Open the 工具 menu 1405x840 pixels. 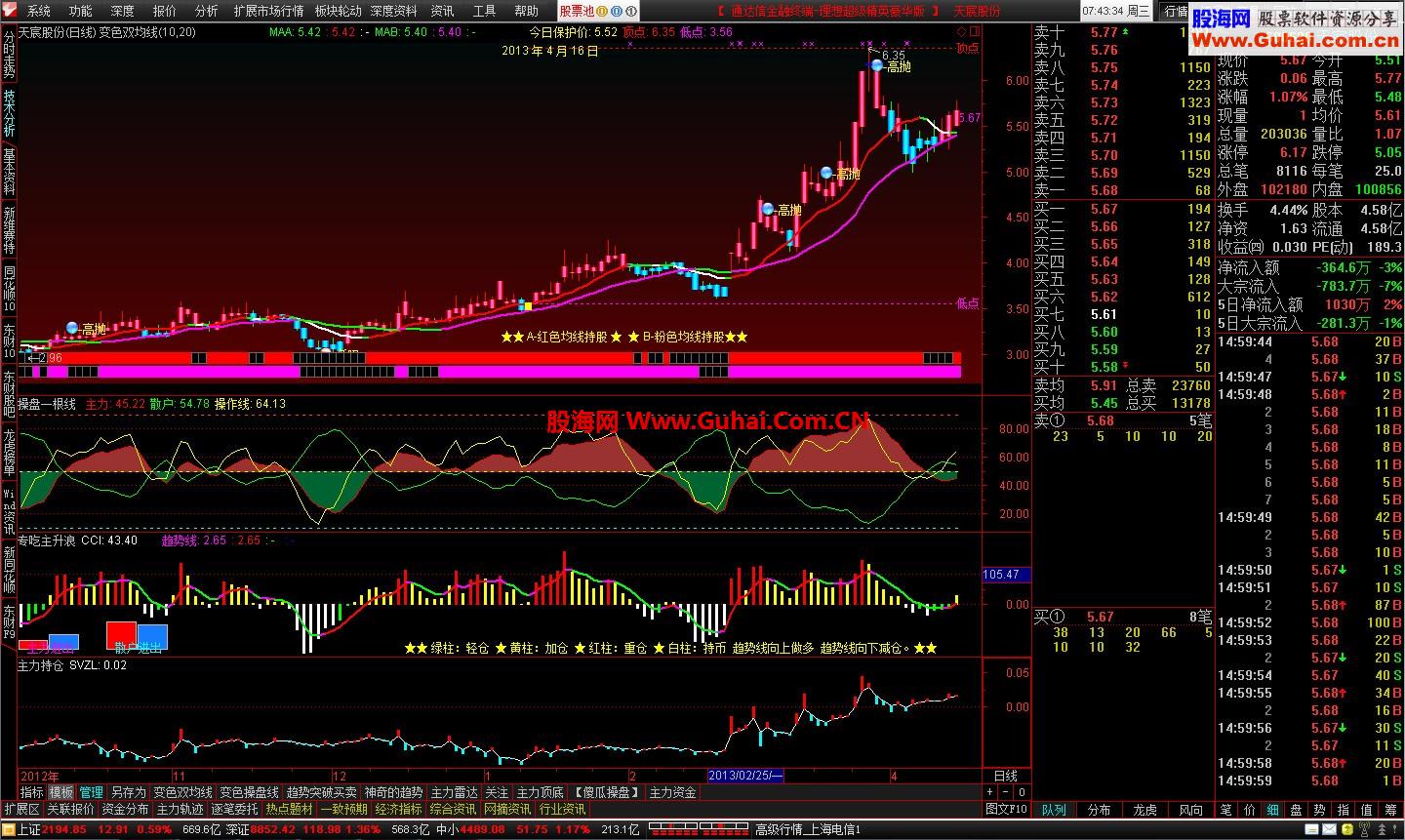click(484, 11)
